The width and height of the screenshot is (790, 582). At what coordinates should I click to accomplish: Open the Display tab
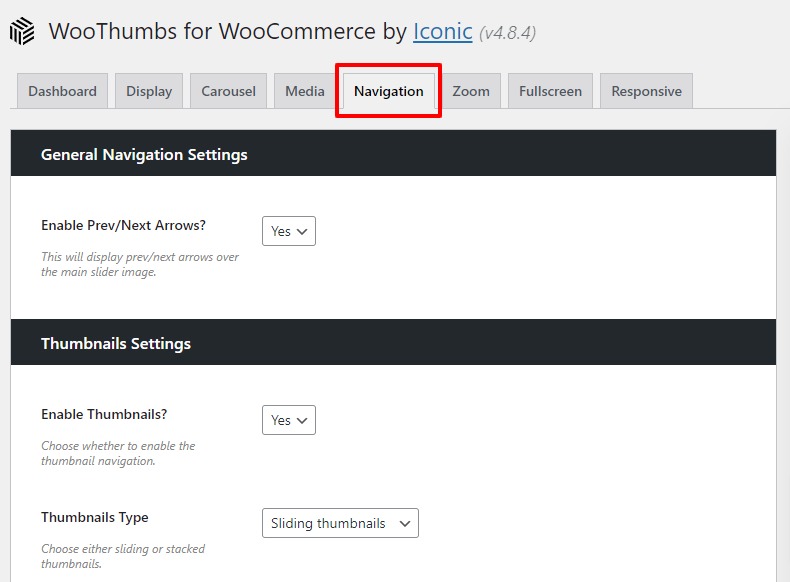149,91
